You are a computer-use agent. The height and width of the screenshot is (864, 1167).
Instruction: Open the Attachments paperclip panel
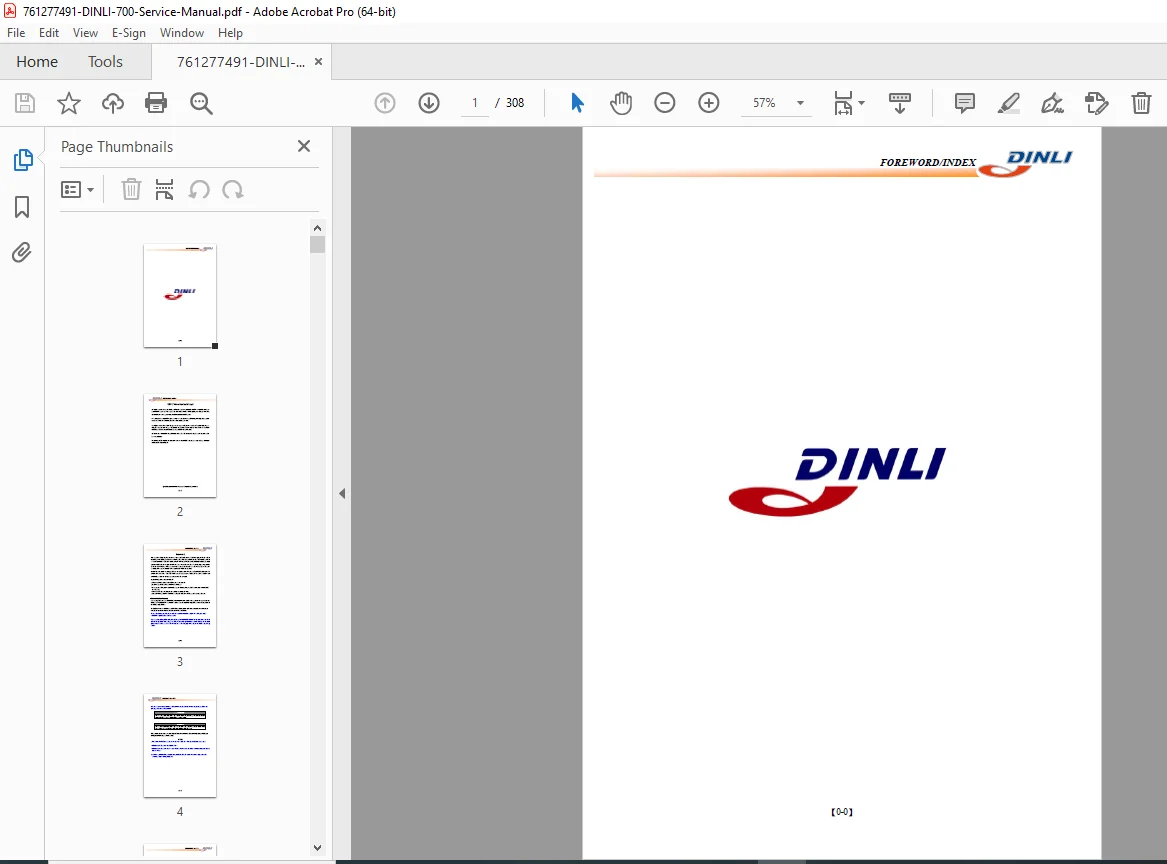point(22,253)
